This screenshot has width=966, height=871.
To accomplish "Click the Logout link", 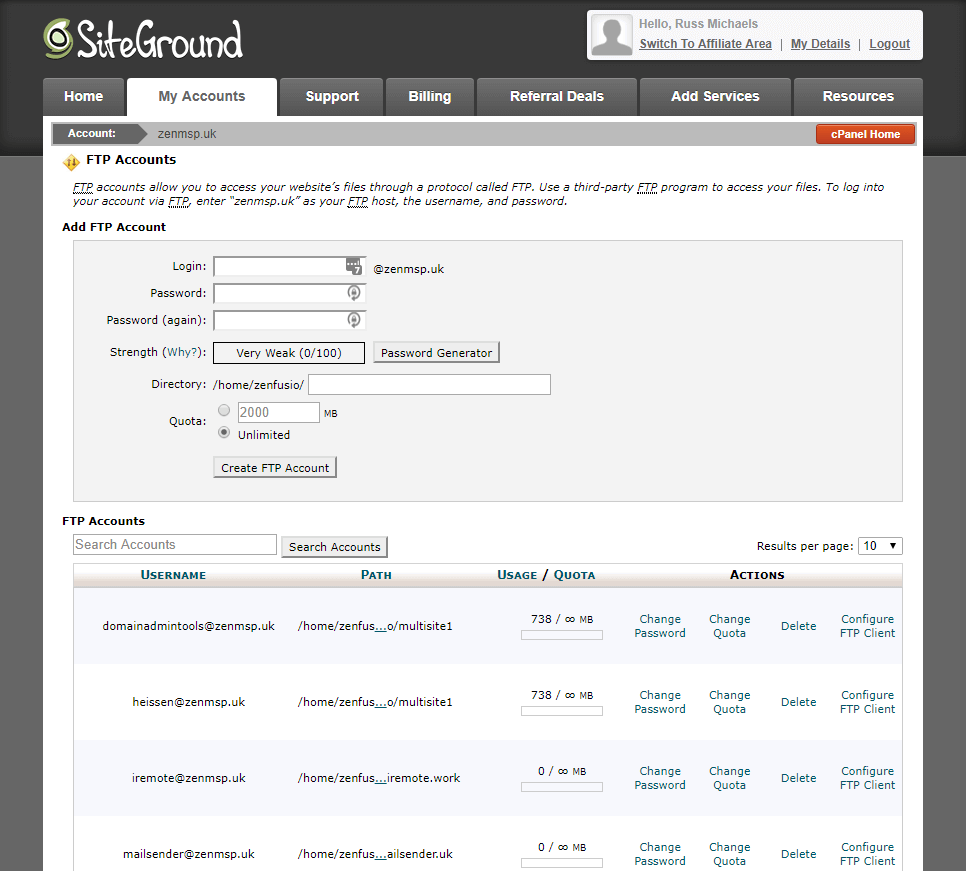I will [x=889, y=44].
